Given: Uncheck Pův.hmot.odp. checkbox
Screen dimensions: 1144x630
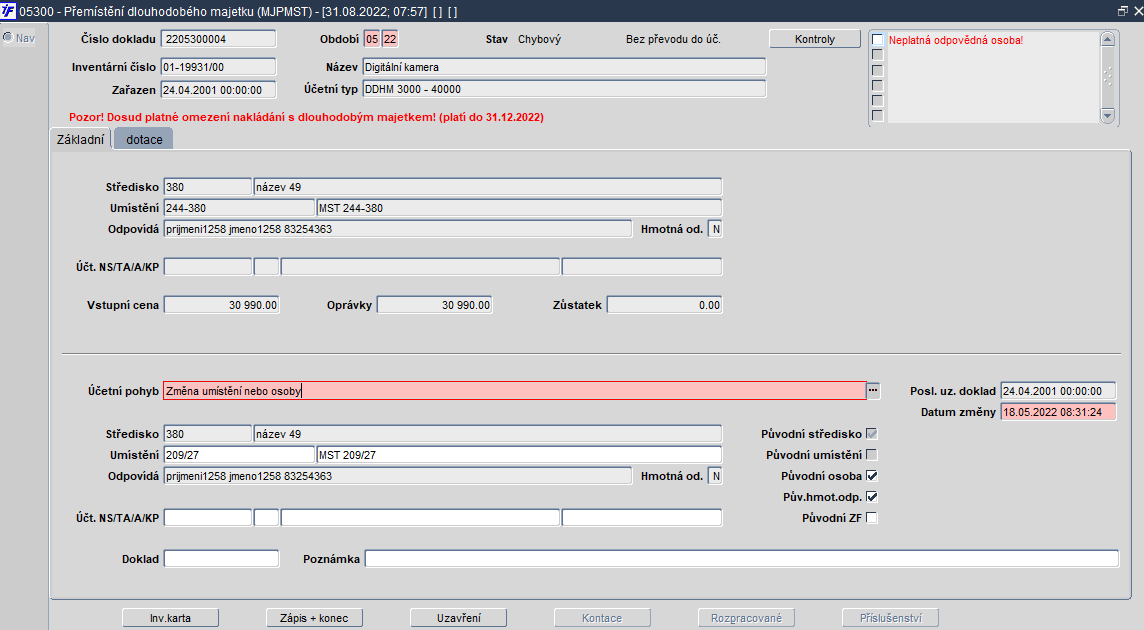Looking at the screenshot, I should [x=871, y=497].
